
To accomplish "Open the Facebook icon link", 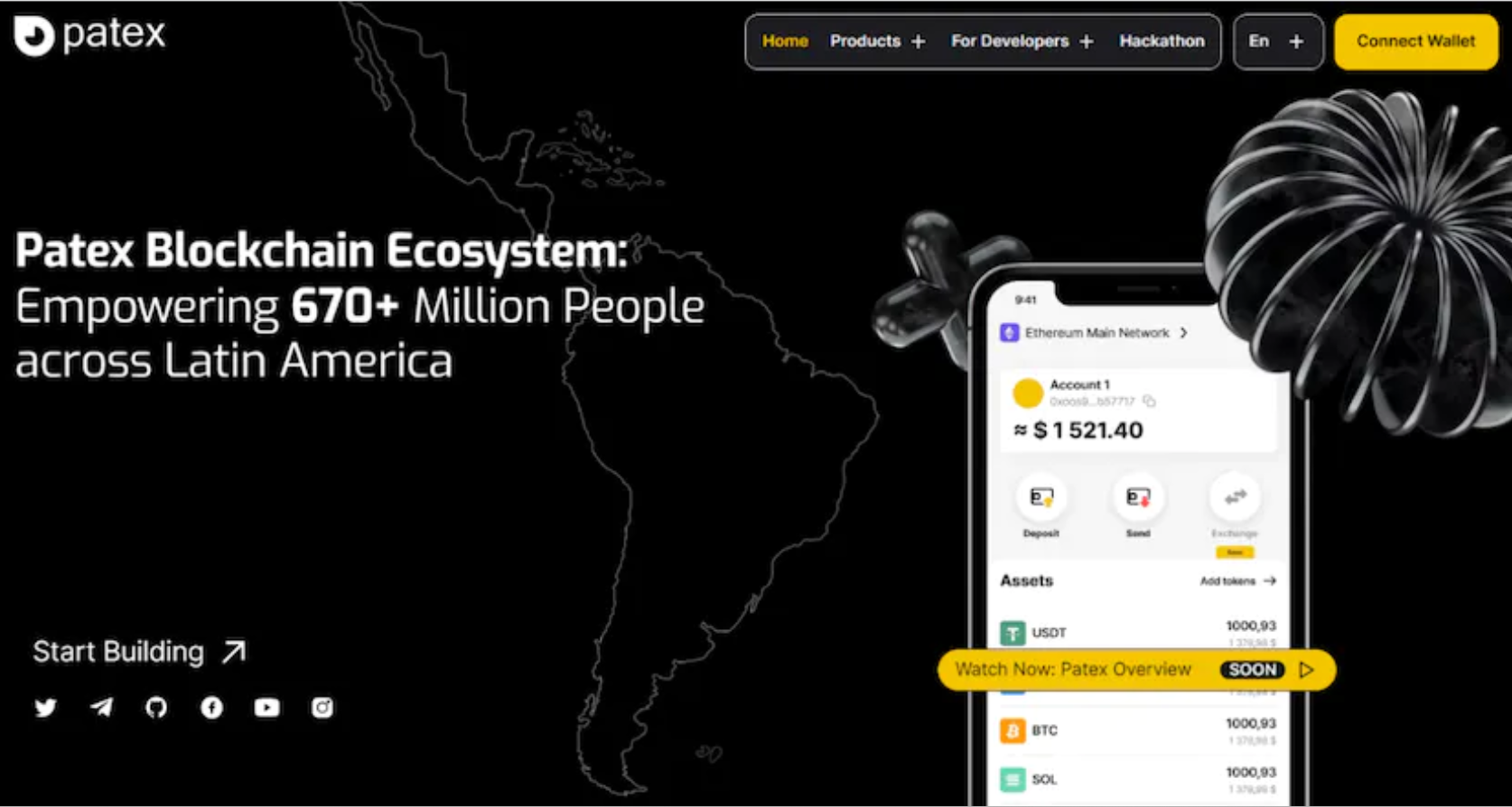I will [211, 708].
